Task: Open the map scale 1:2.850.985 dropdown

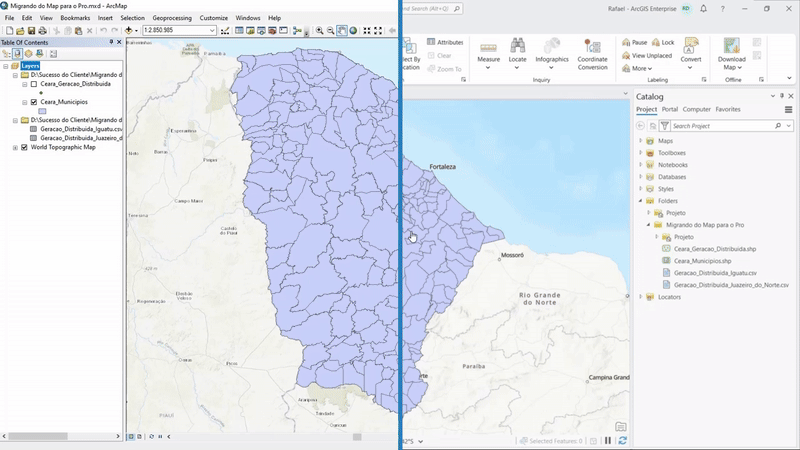Action: 212,31
